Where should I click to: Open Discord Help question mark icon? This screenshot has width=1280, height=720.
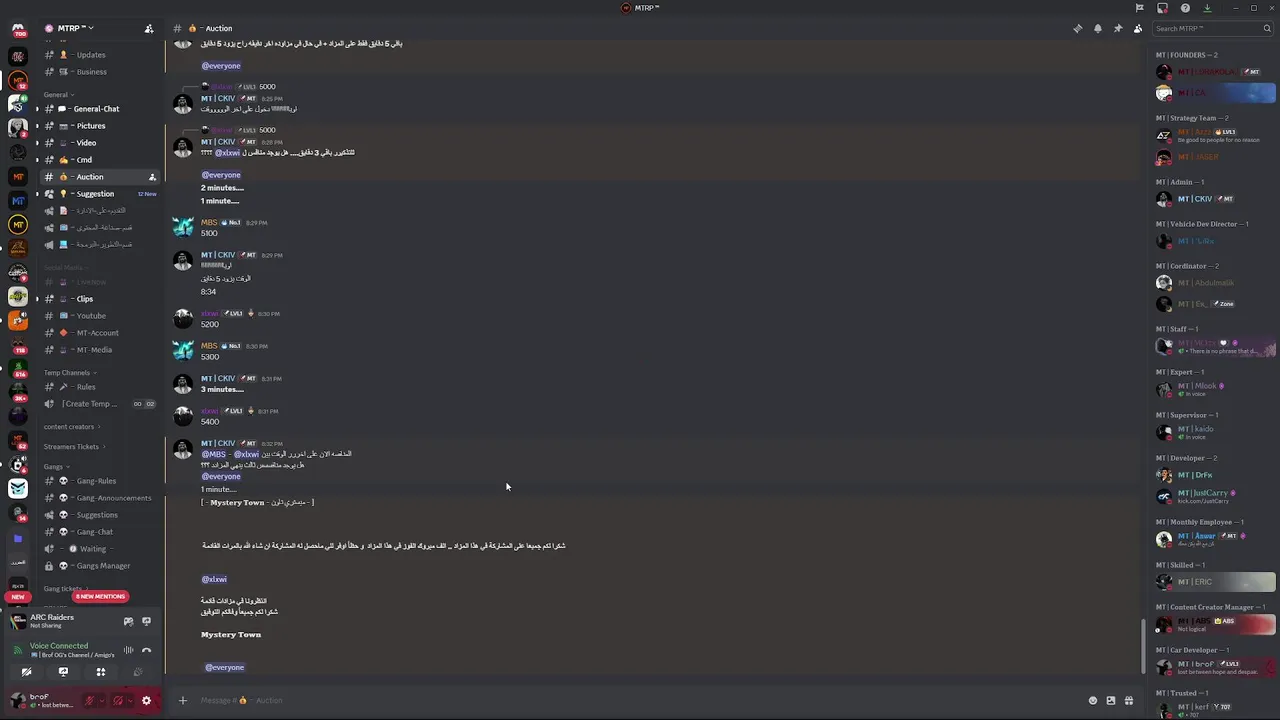click(x=1185, y=8)
